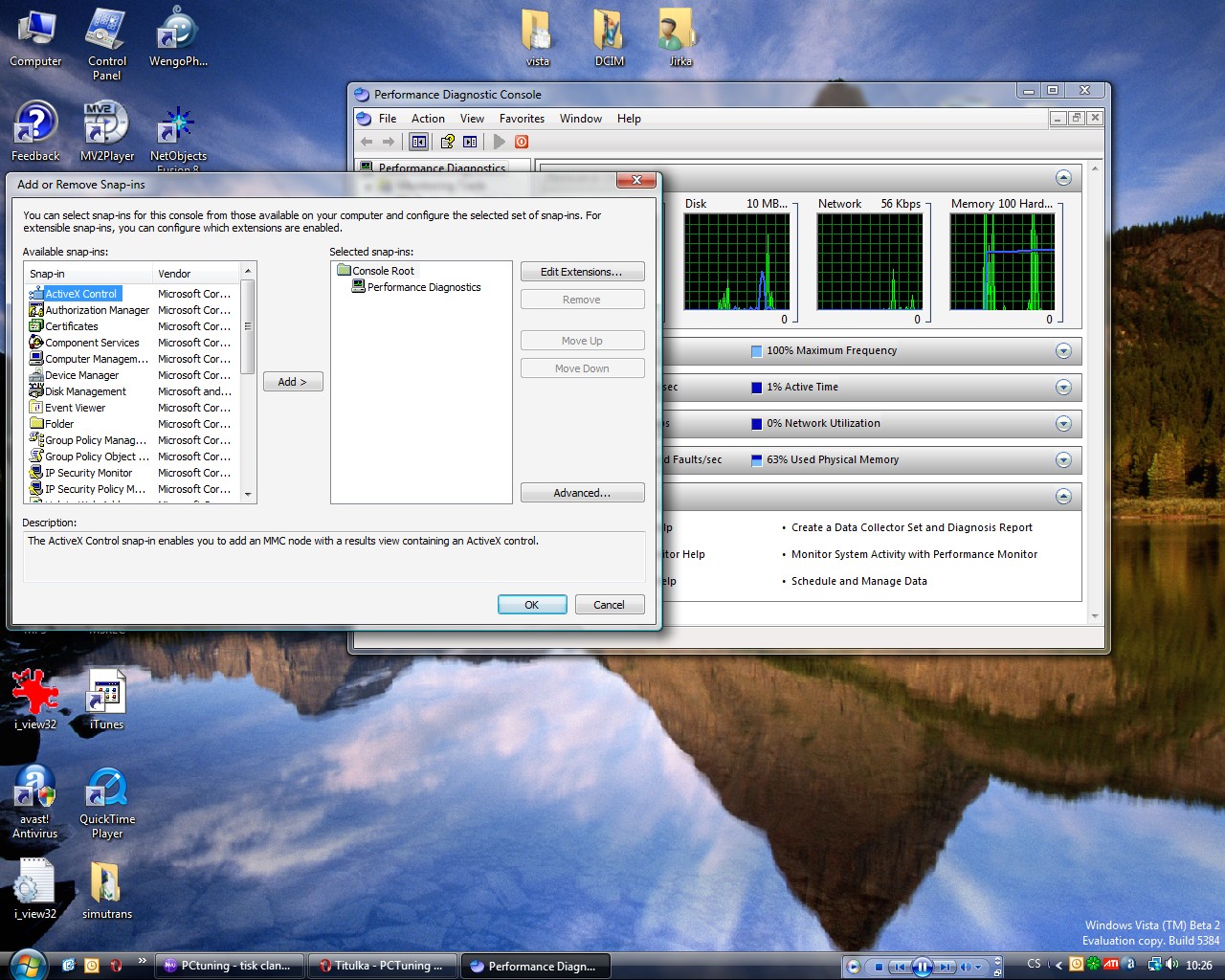
Task: Select the vista folder on the desktop
Action: pyautogui.click(x=538, y=38)
